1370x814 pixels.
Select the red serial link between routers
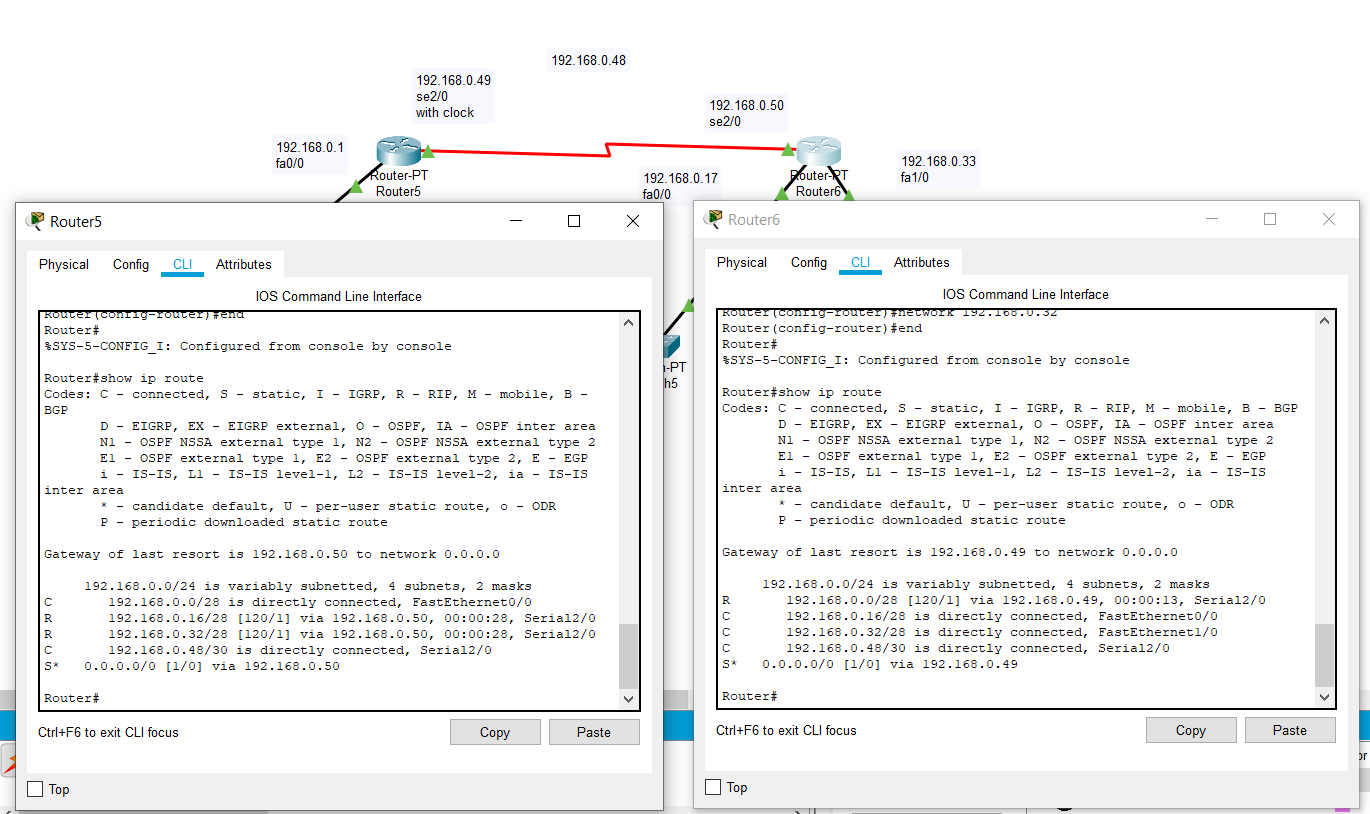tap(607, 151)
